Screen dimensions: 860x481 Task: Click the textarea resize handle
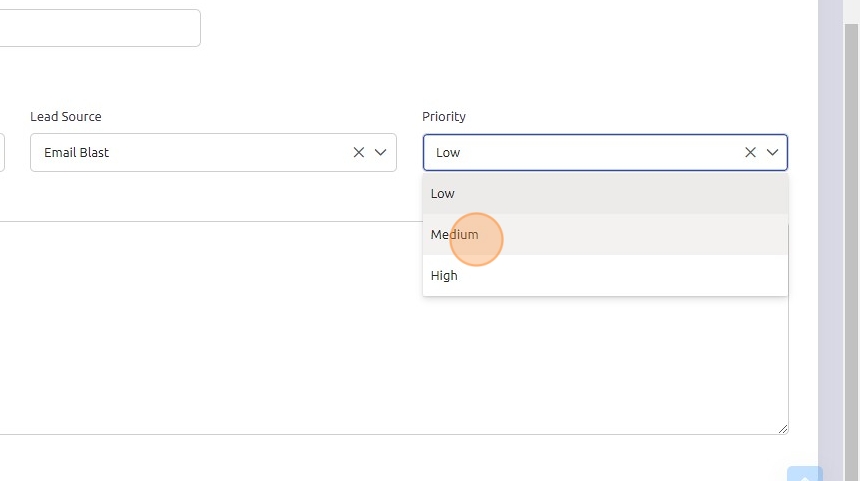point(783,429)
